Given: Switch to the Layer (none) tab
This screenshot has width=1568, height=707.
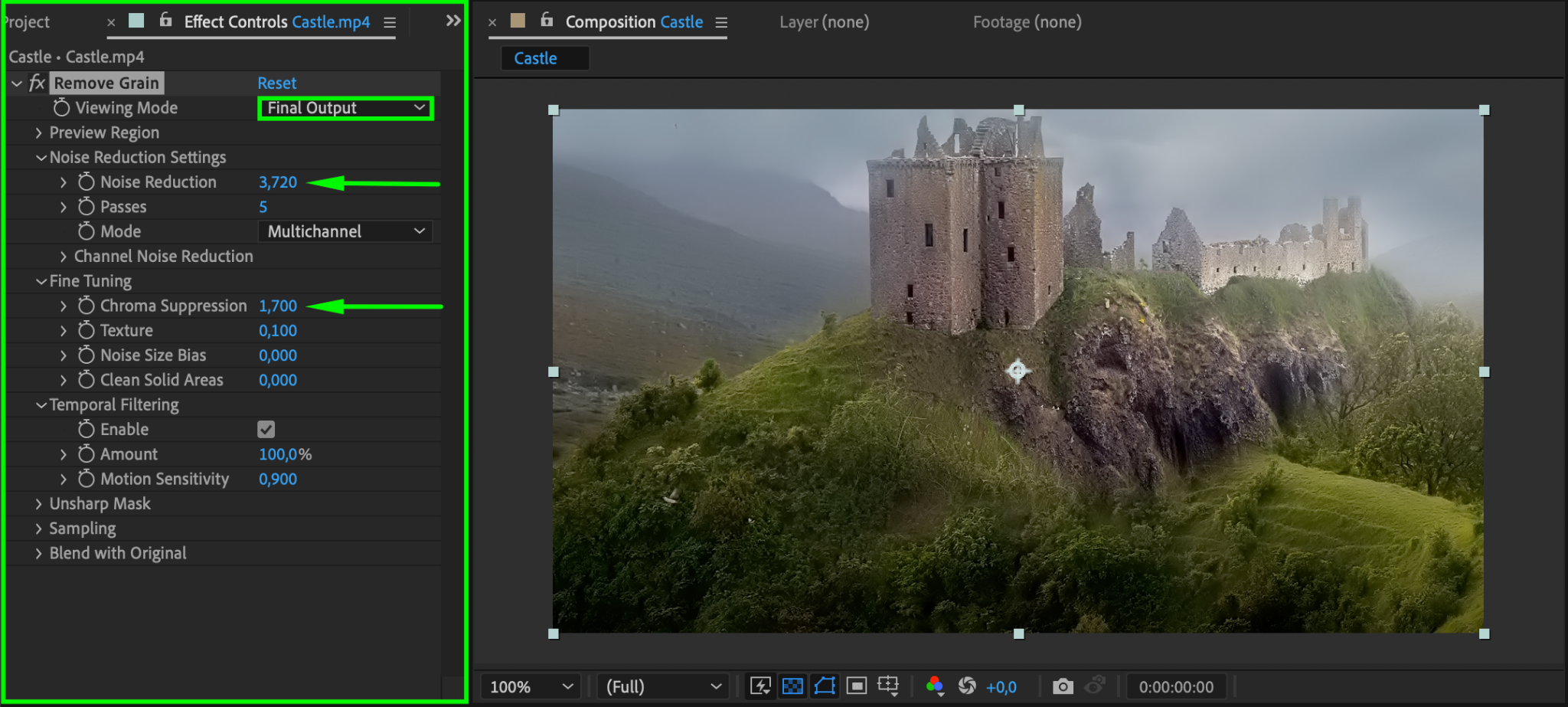Looking at the screenshot, I should [x=824, y=22].
